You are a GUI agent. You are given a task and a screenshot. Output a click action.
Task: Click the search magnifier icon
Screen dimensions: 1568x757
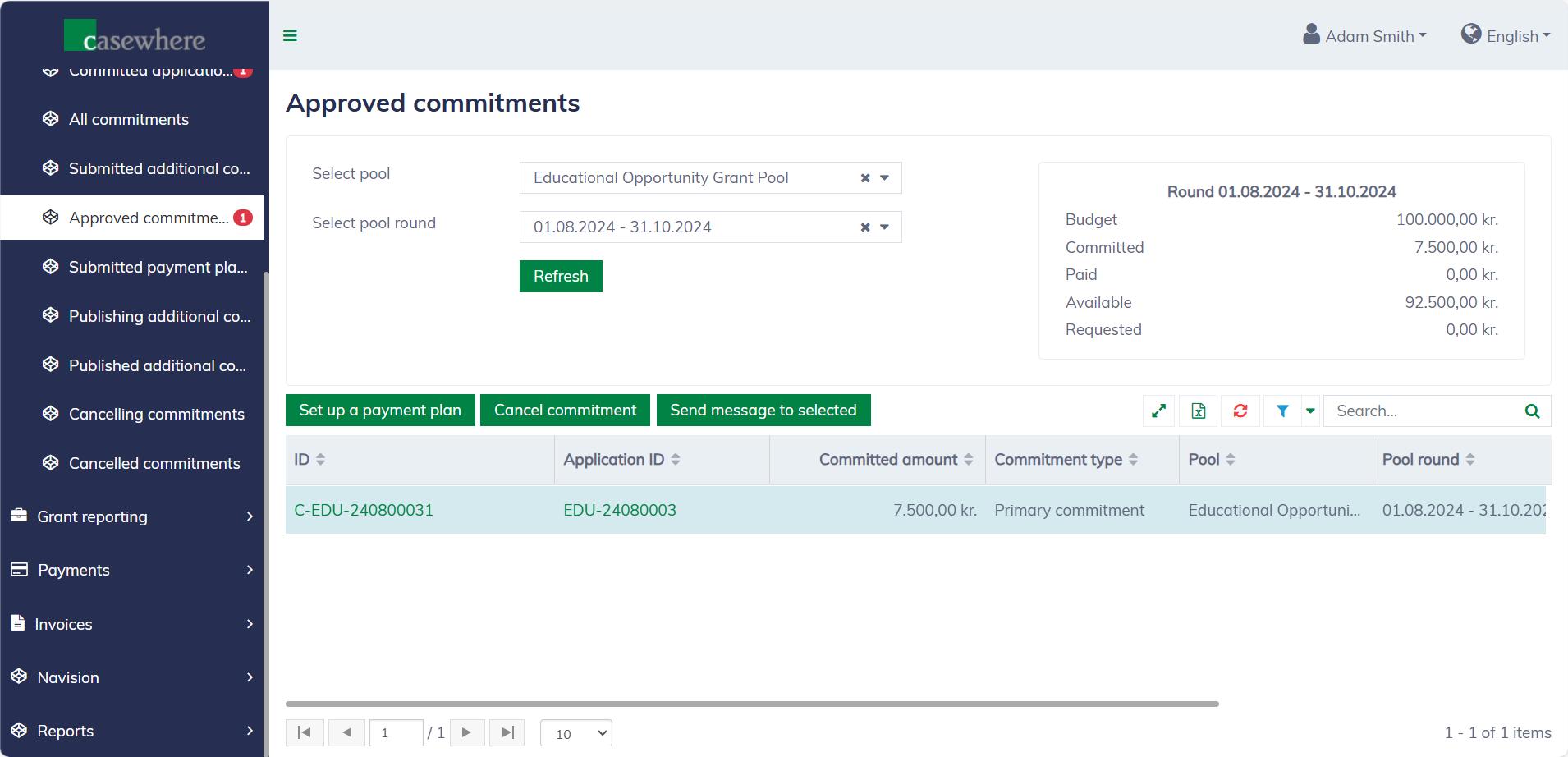click(x=1532, y=411)
